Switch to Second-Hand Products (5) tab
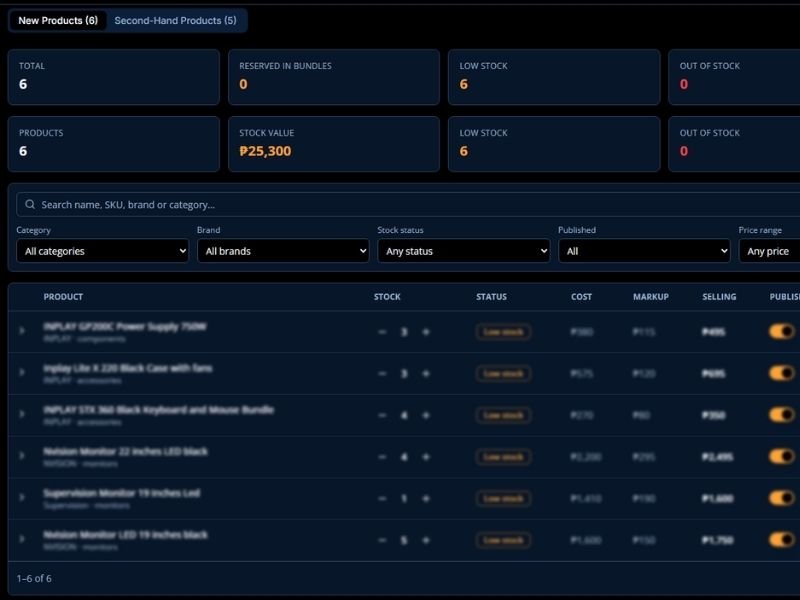The width and height of the screenshot is (800, 600). (176, 21)
